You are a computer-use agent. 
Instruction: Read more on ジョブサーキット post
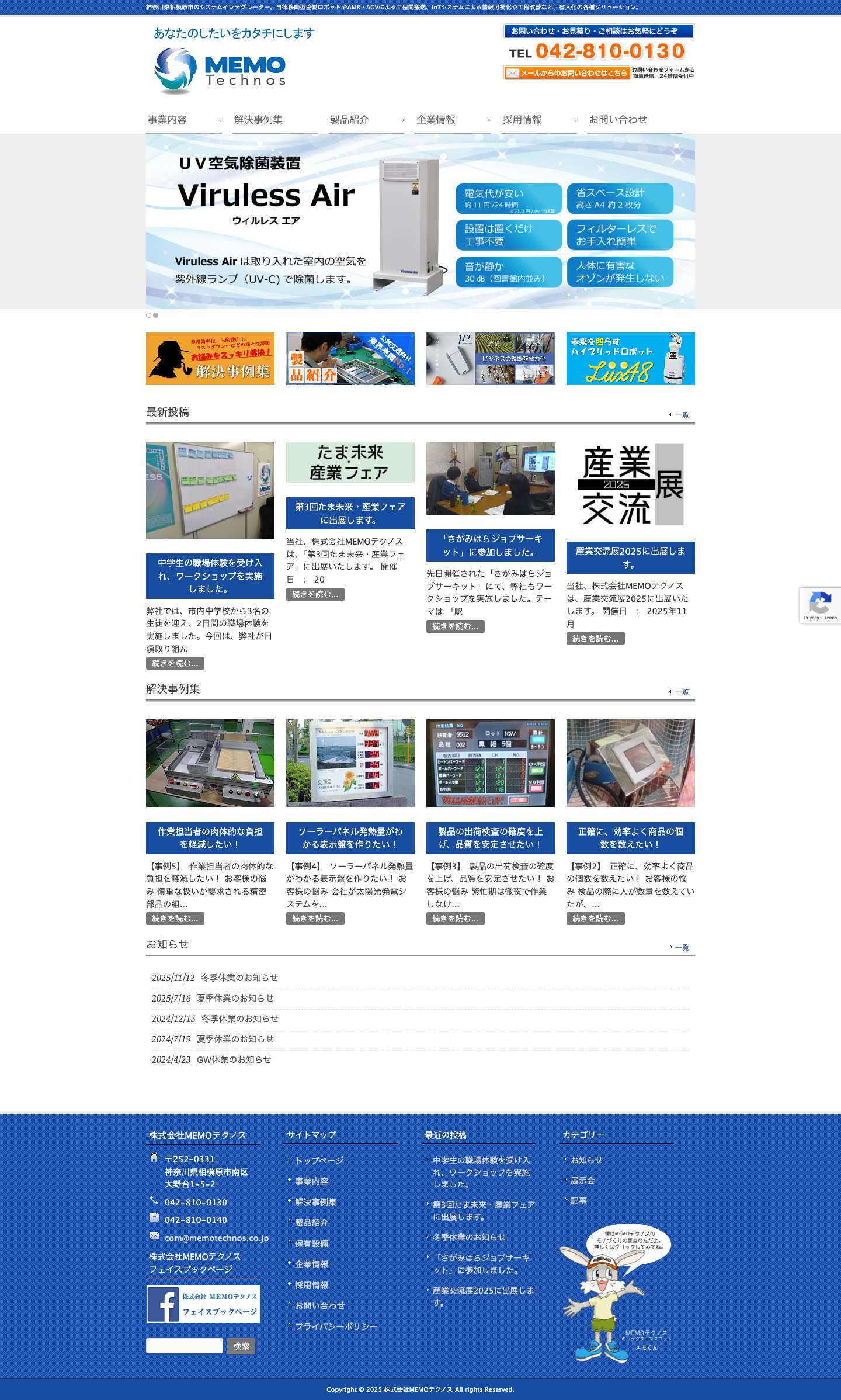[x=456, y=626]
